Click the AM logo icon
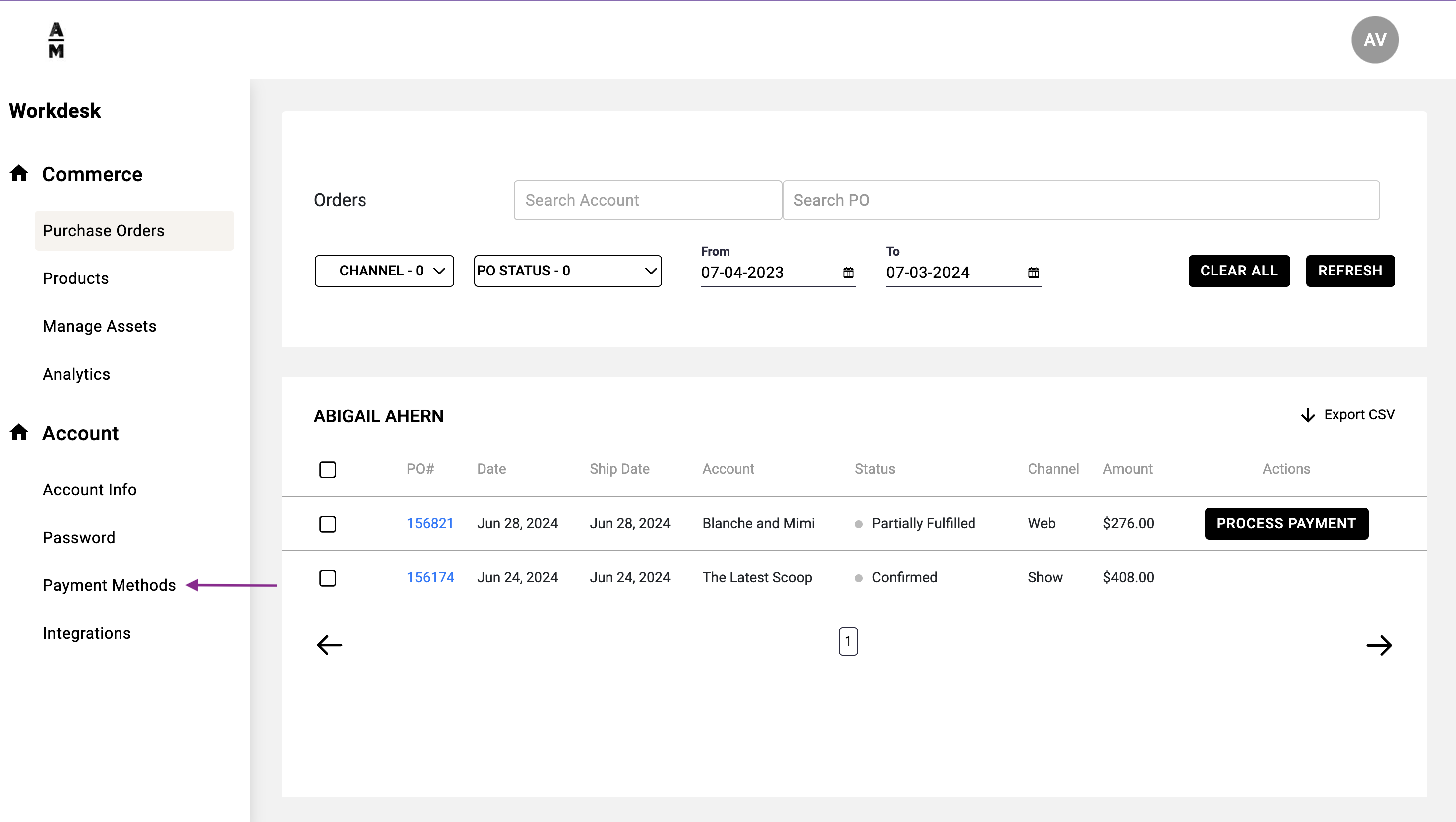The image size is (1456, 822). point(56,39)
